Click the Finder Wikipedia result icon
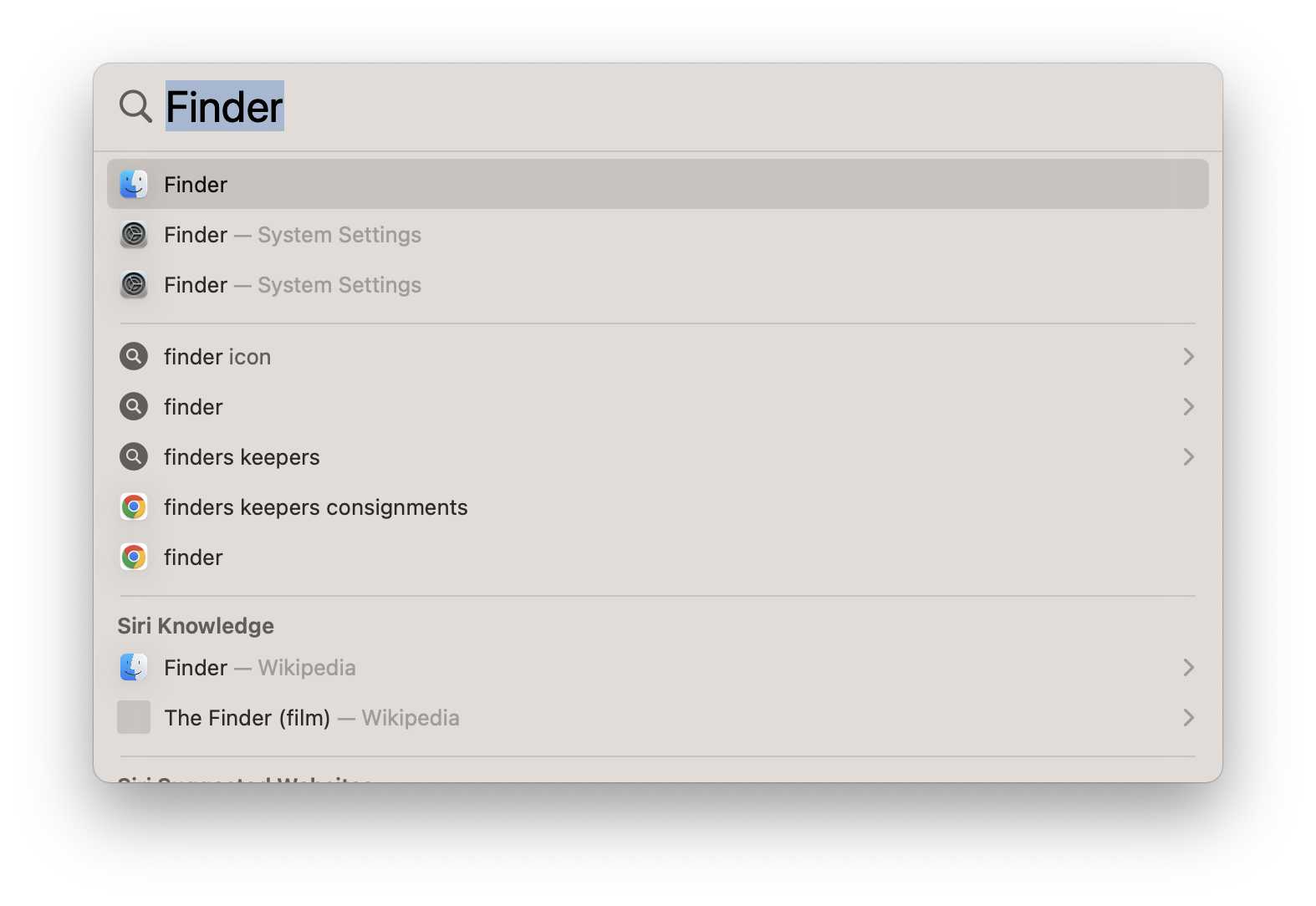 pyautogui.click(x=134, y=668)
